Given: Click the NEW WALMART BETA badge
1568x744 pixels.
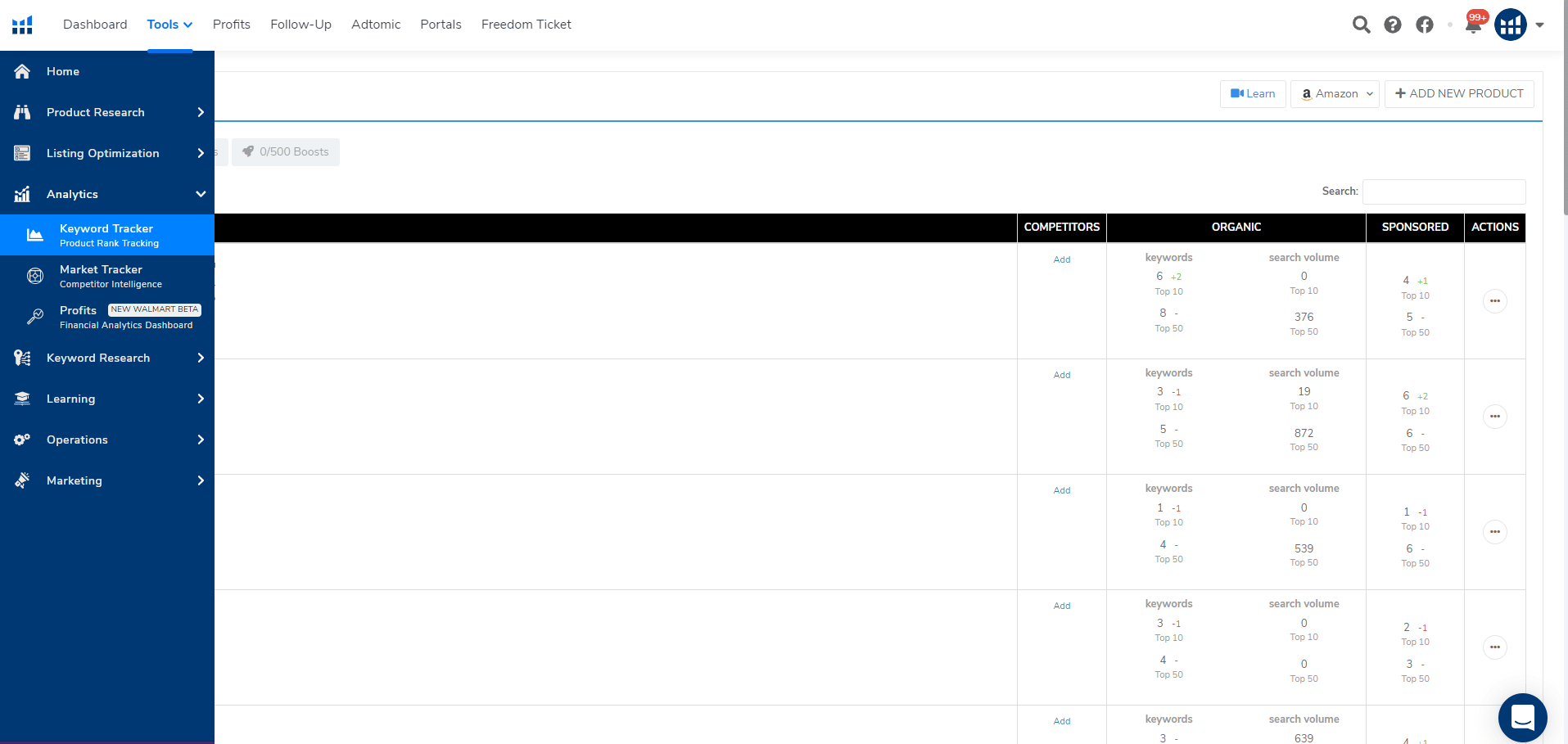Looking at the screenshot, I should (155, 309).
